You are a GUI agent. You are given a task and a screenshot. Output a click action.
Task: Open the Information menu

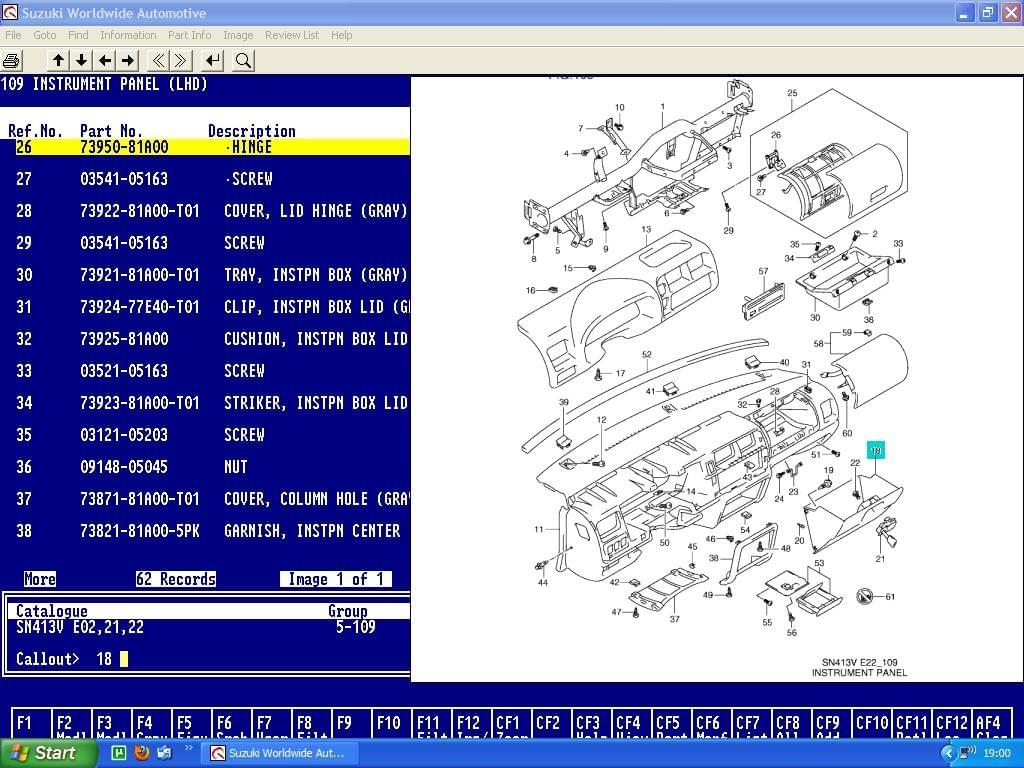click(128, 35)
